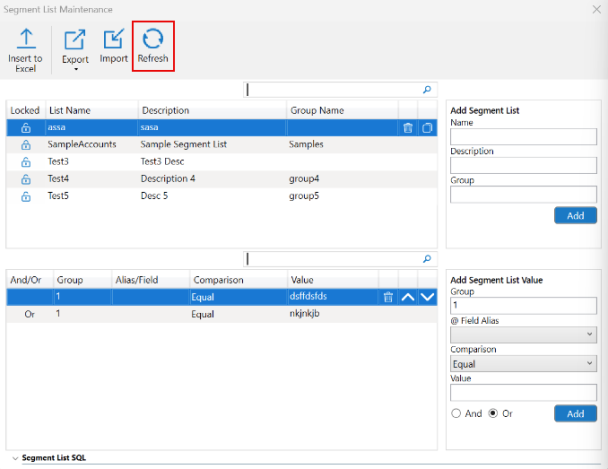Click the Import icon in toolbar
Screen dimensions: 608x469
tap(114, 41)
